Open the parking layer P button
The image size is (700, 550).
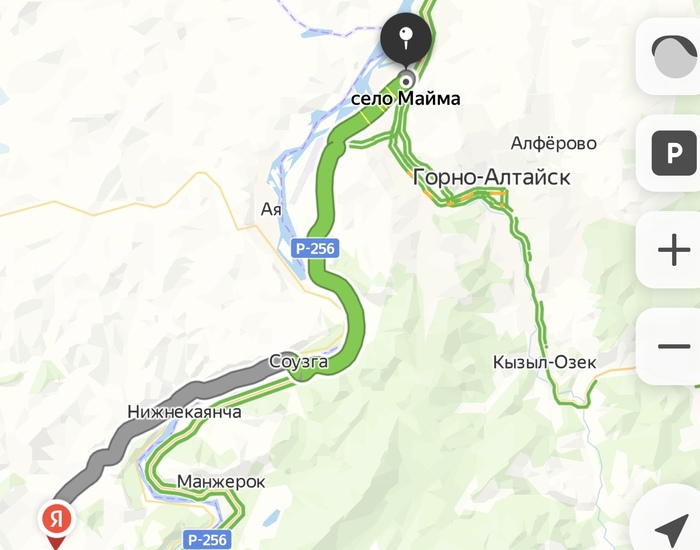click(674, 153)
